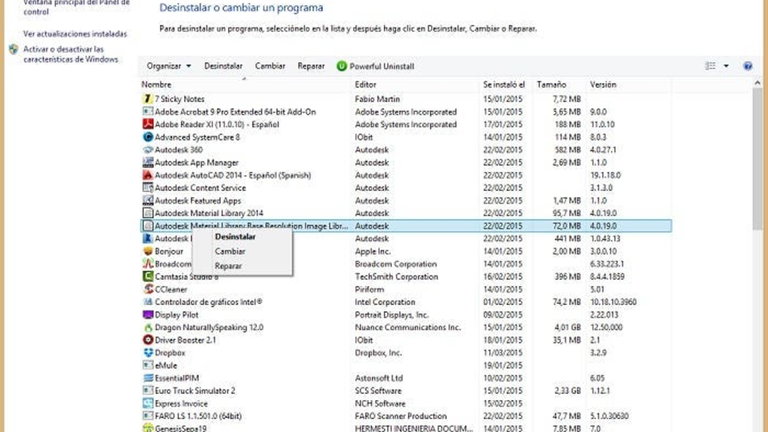
Task: Click the Powerful Uninstall green icon
Action: tap(341, 66)
